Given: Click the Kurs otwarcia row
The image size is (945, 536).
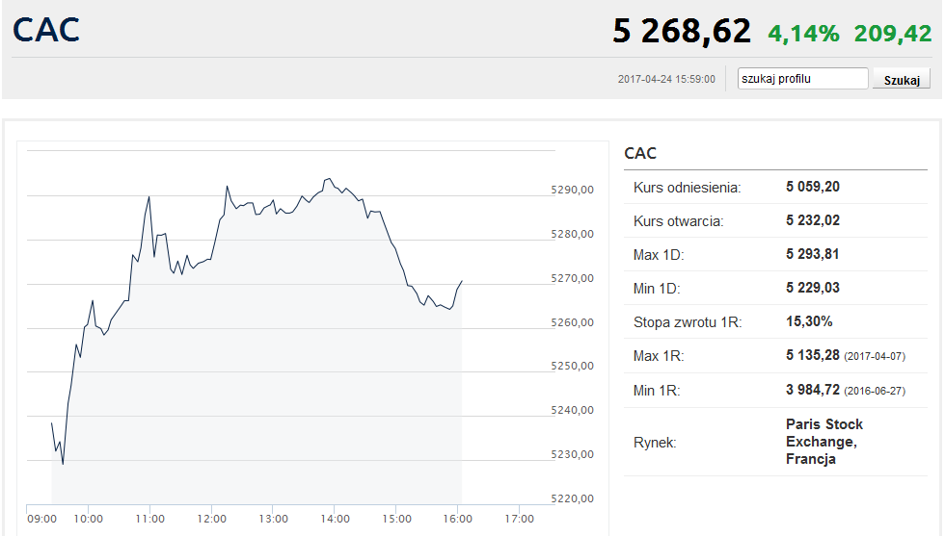Looking at the screenshot, I should coord(775,221).
